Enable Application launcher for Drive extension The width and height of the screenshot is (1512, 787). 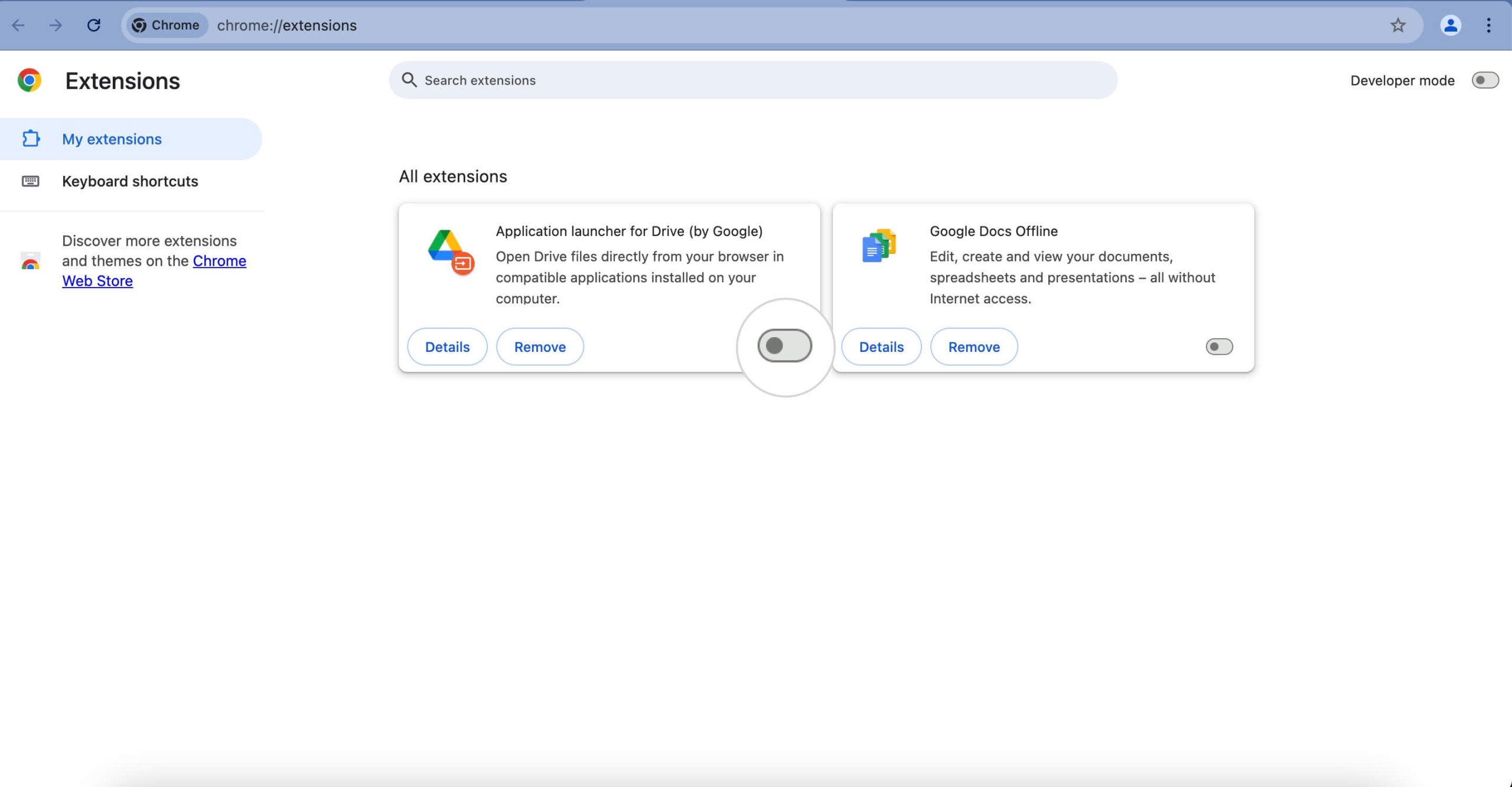785,346
